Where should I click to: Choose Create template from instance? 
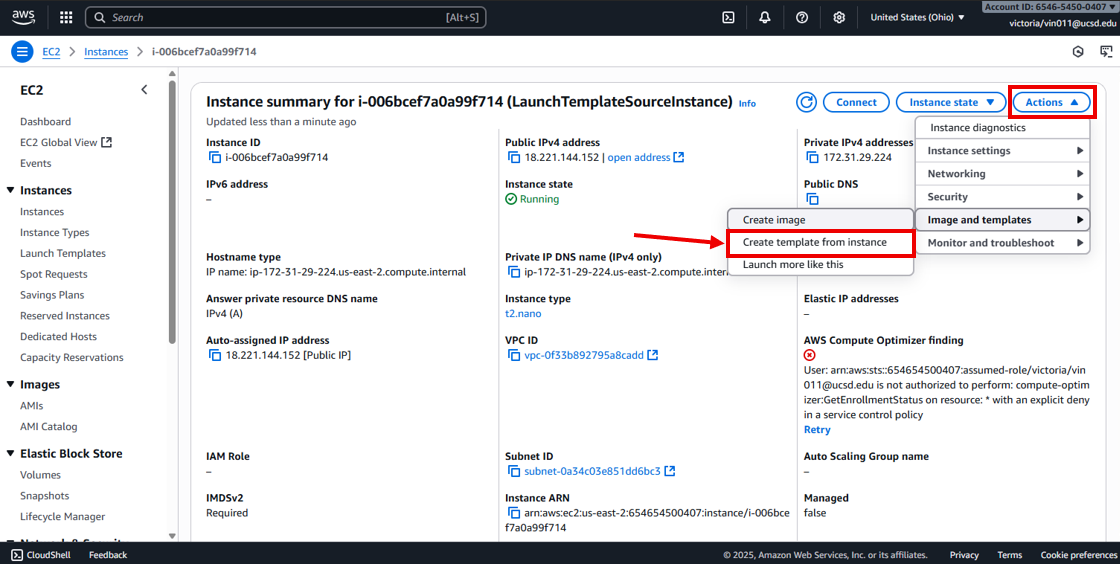coord(820,242)
